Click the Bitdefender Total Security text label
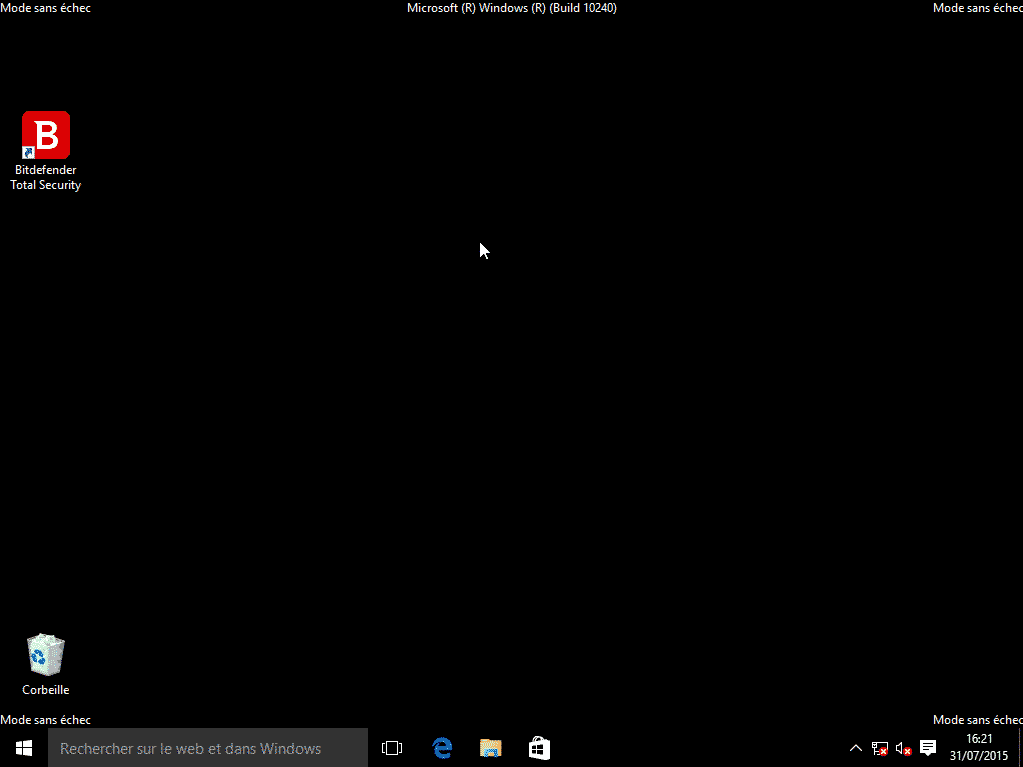The height and width of the screenshot is (767, 1023). coord(46,178)
